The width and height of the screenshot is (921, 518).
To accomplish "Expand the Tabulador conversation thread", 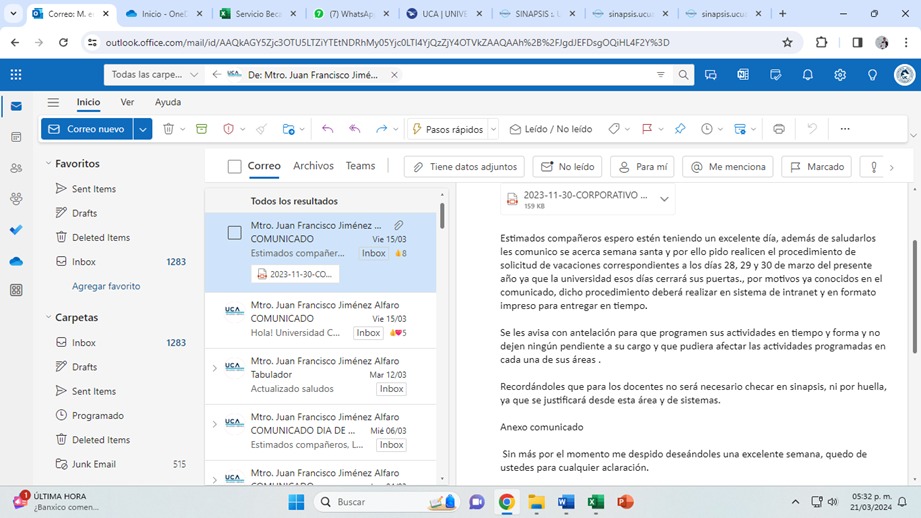I will pyautogui.click(x=214, y=368).
